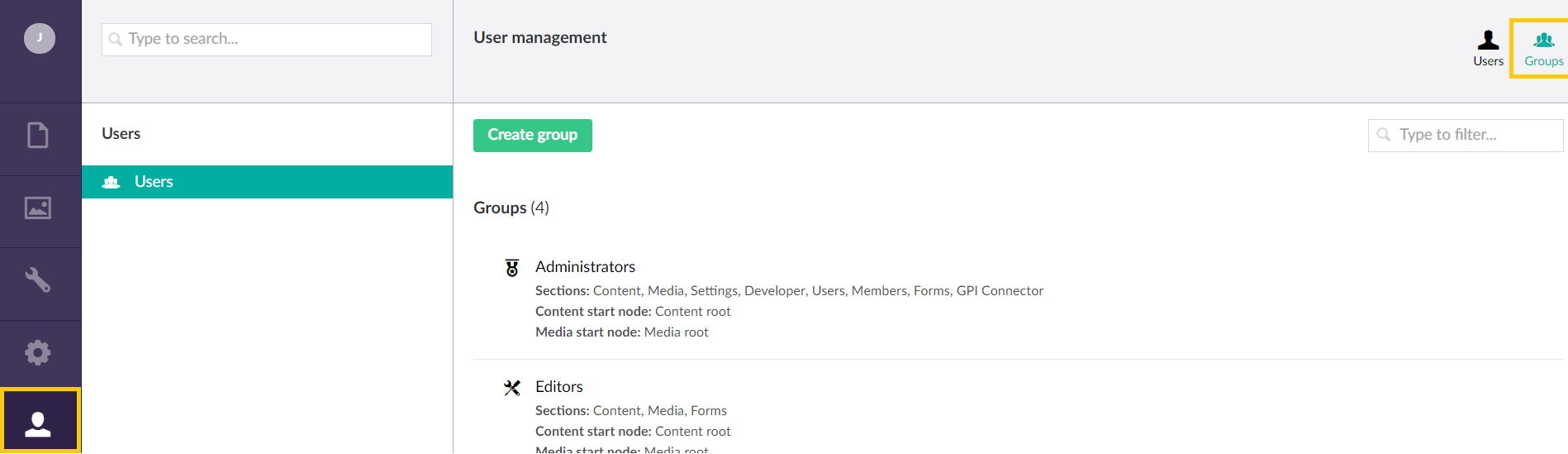Switch to the Groups tab at top right

click(1543, 49)
